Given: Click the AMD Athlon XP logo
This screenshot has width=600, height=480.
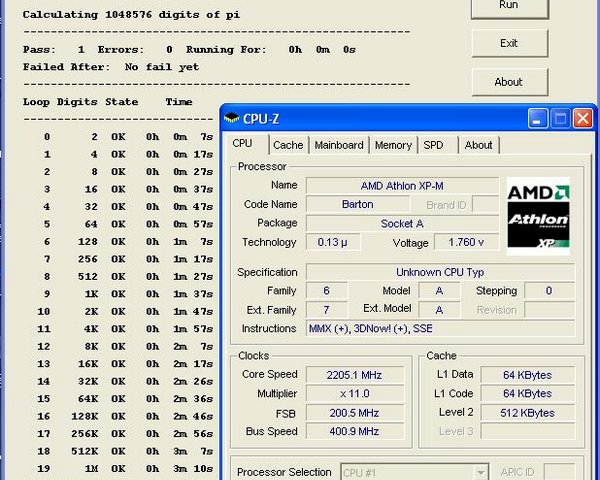Looking at the screenshot, I should 538,217.
